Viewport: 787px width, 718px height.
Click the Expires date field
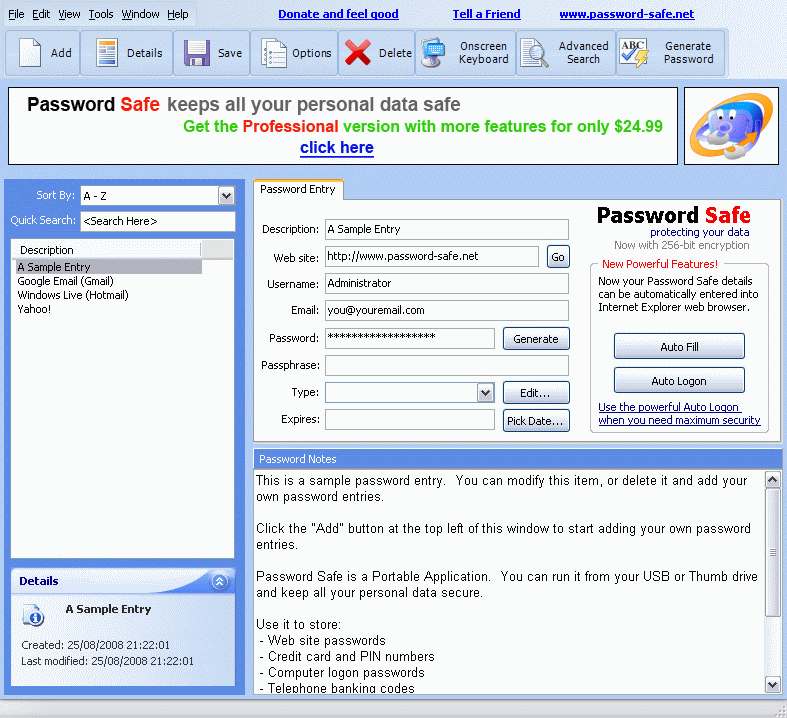point(410,419)
